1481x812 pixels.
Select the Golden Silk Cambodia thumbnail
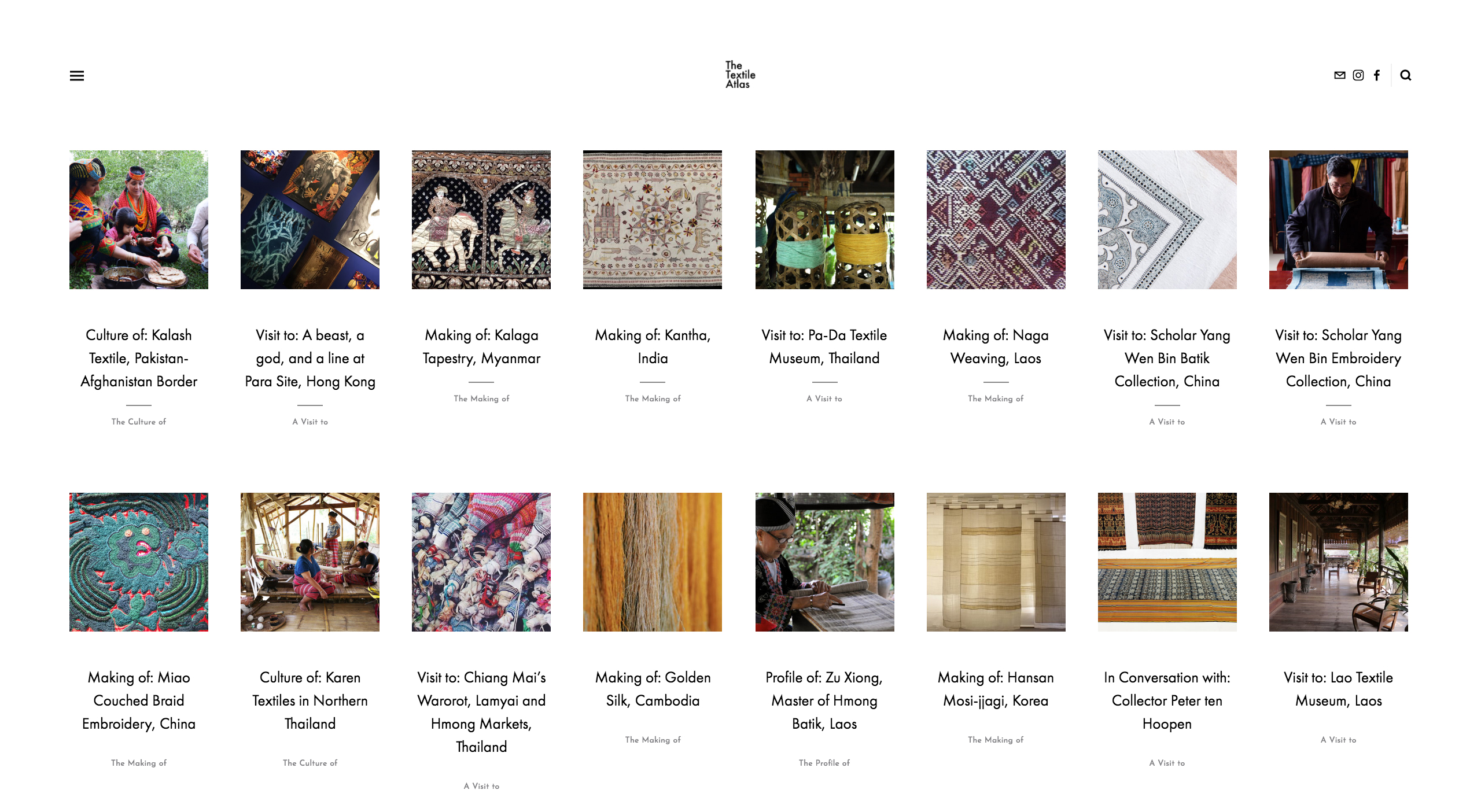click(653, 562)
